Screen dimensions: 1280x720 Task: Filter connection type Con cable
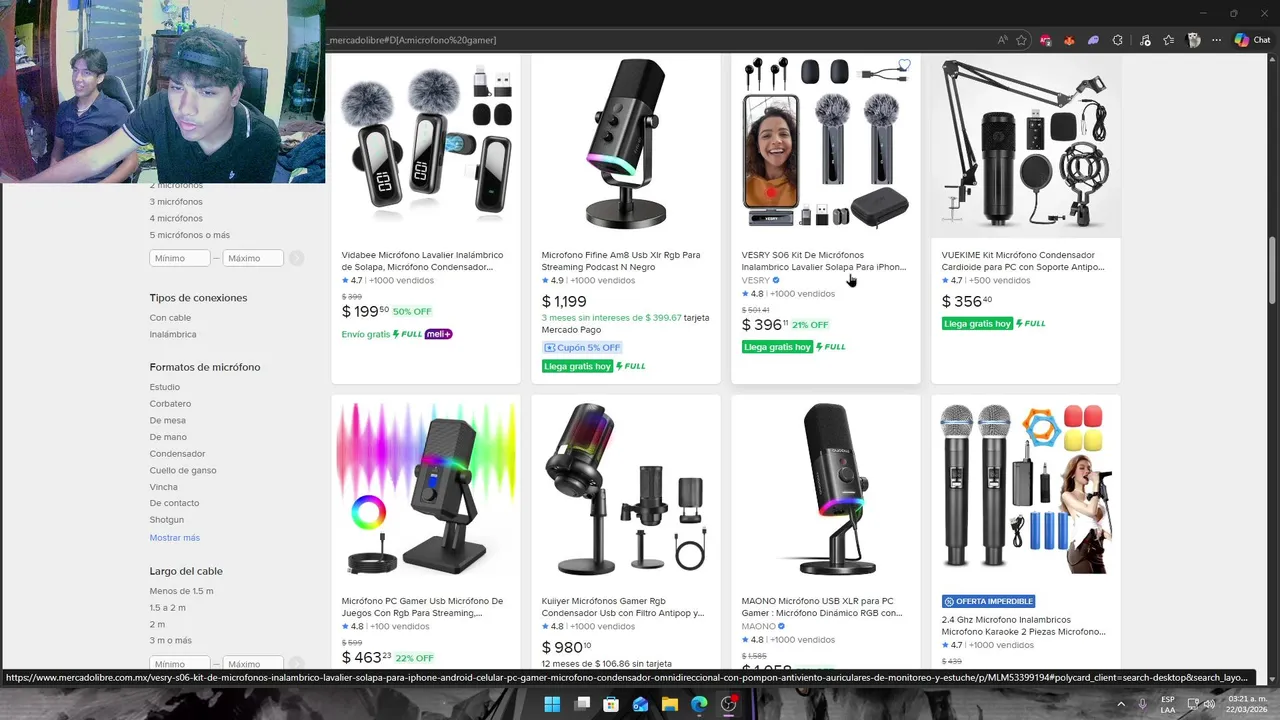click(x=170, y=318)
